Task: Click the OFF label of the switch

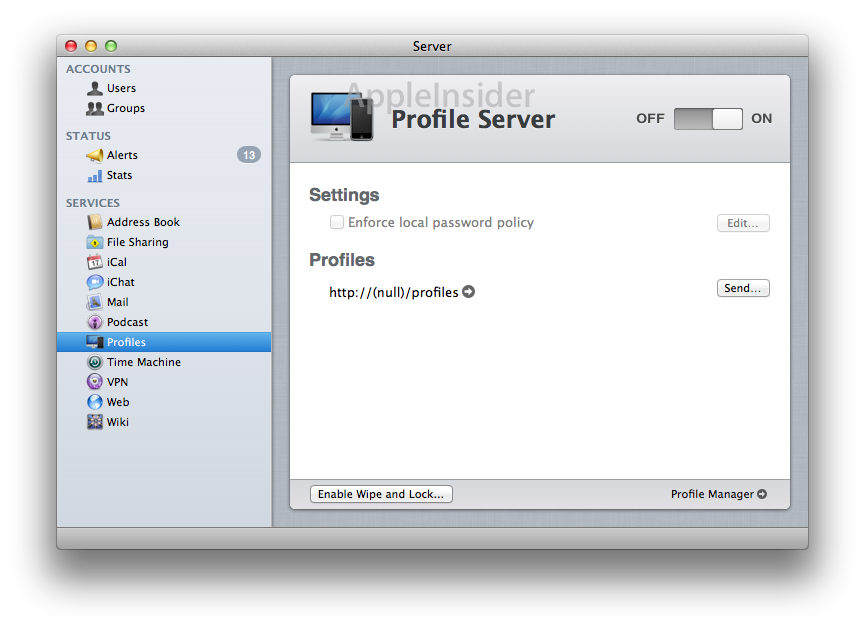Action: point(650,119)
